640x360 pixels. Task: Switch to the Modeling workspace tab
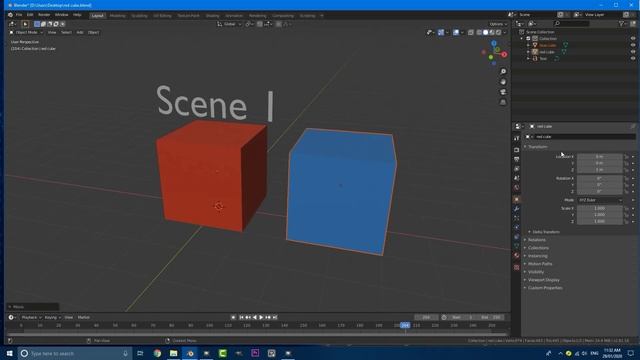(118, 16)
